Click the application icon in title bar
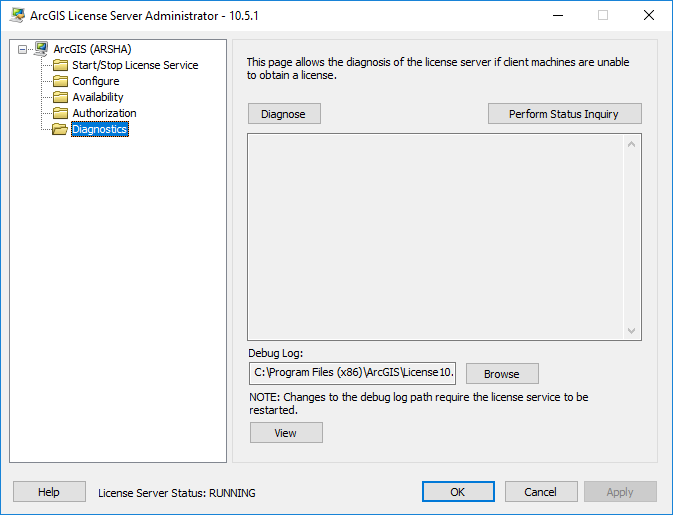 (17, 15)
